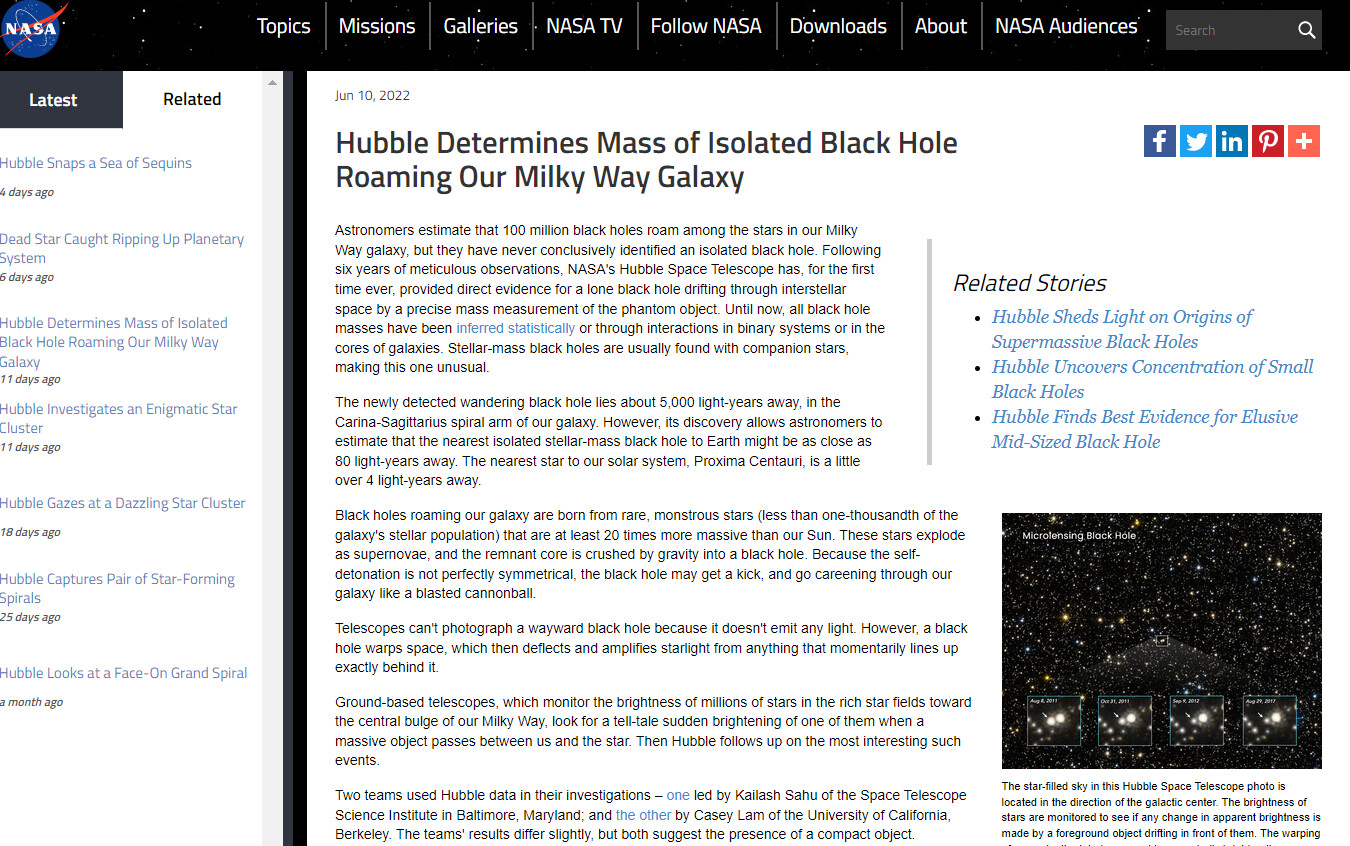Share article on Twitter
The height and width of the screenshot is (846, 1350).
pos(1196,141)
